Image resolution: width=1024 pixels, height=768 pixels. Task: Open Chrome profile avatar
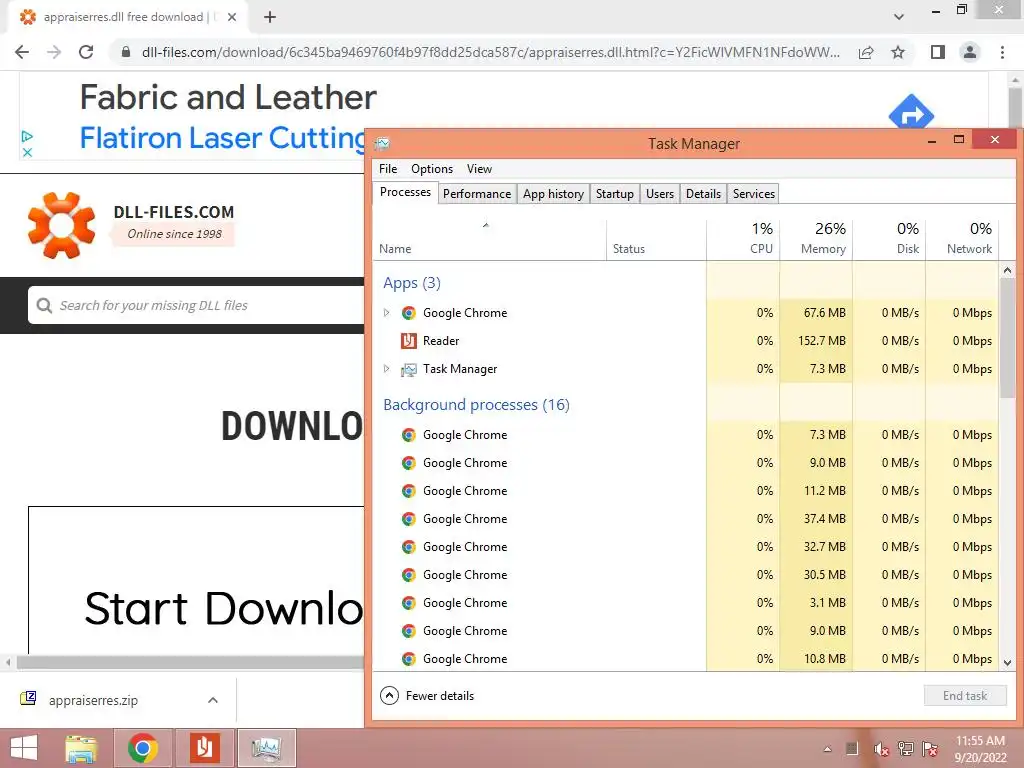coord(970,52)
